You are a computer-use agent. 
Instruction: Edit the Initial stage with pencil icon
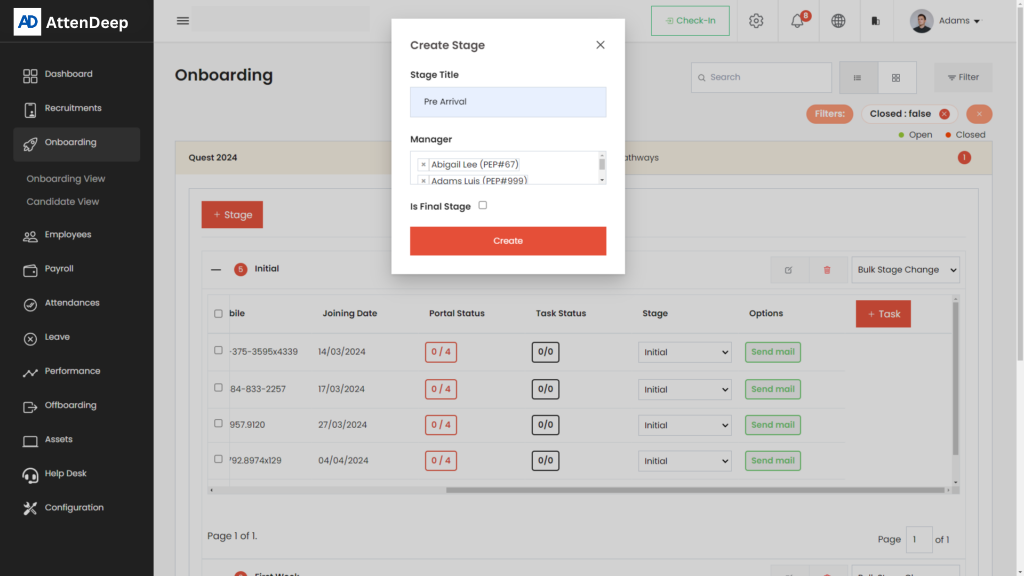click(x=789, y=270)
